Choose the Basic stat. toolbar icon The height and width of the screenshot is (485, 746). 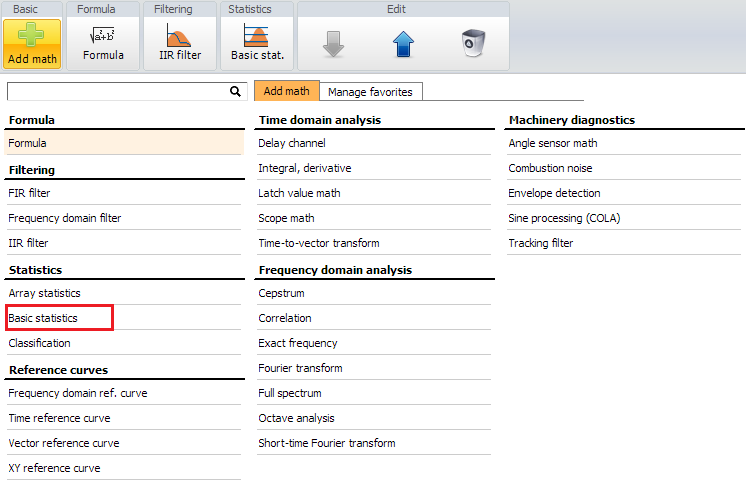pyautogui.click(x=256, y=35)
